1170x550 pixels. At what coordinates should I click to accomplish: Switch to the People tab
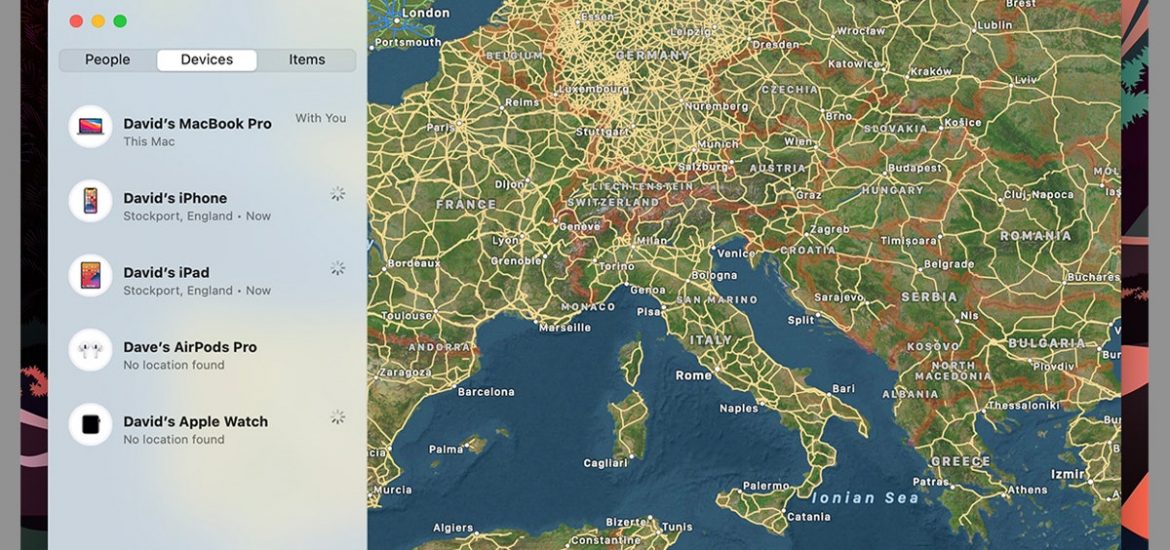tap(107, 60)
